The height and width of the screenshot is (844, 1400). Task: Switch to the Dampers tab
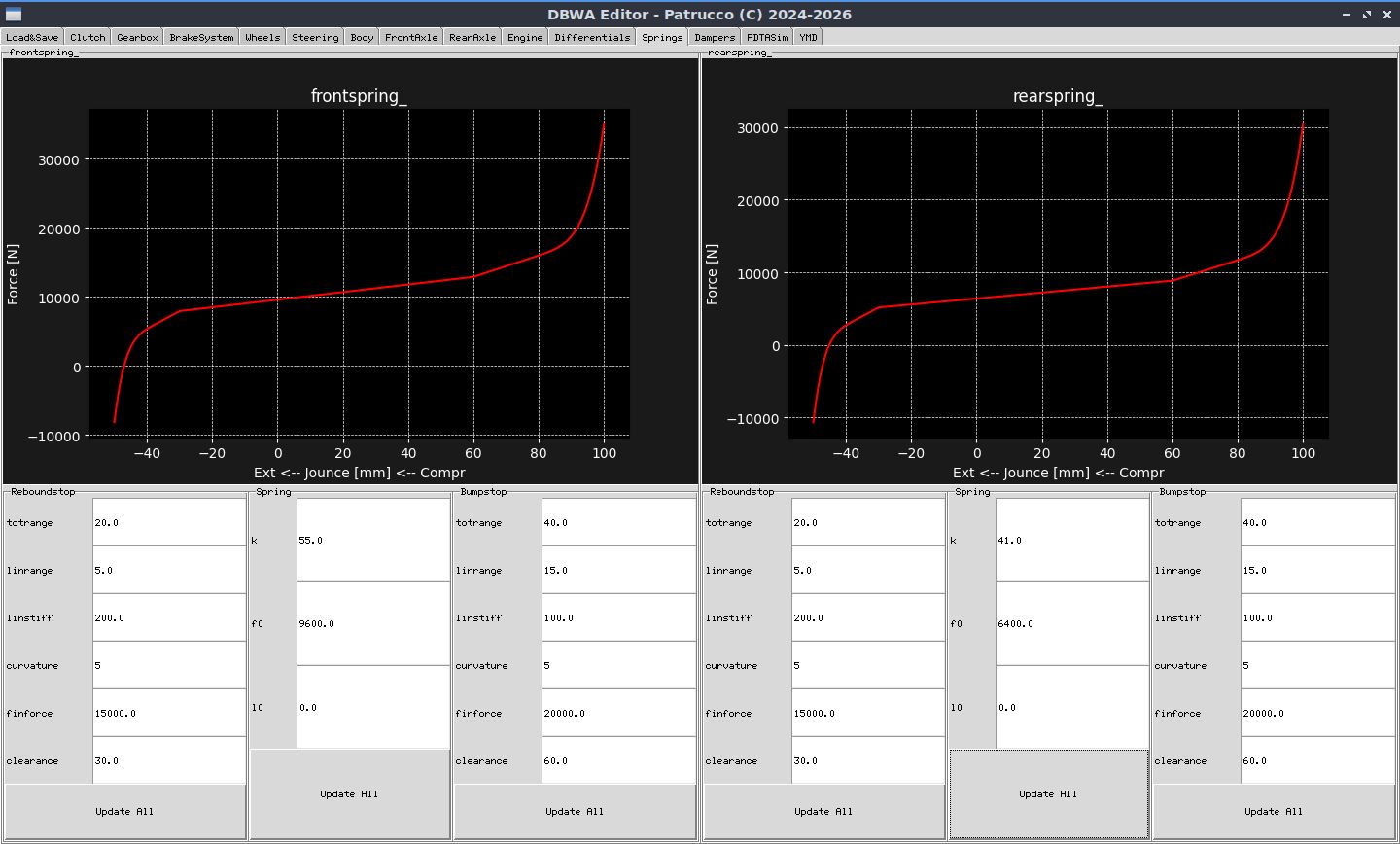(715, 37)
